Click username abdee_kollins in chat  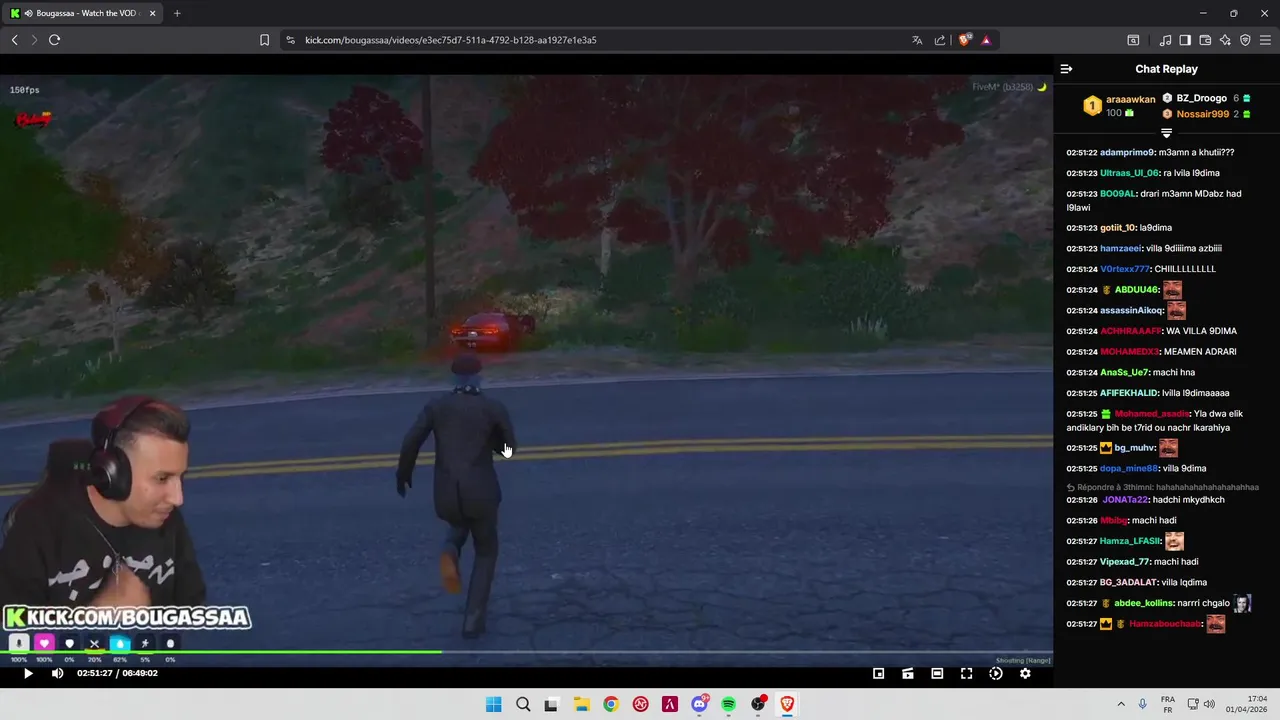coord(1143,603)
